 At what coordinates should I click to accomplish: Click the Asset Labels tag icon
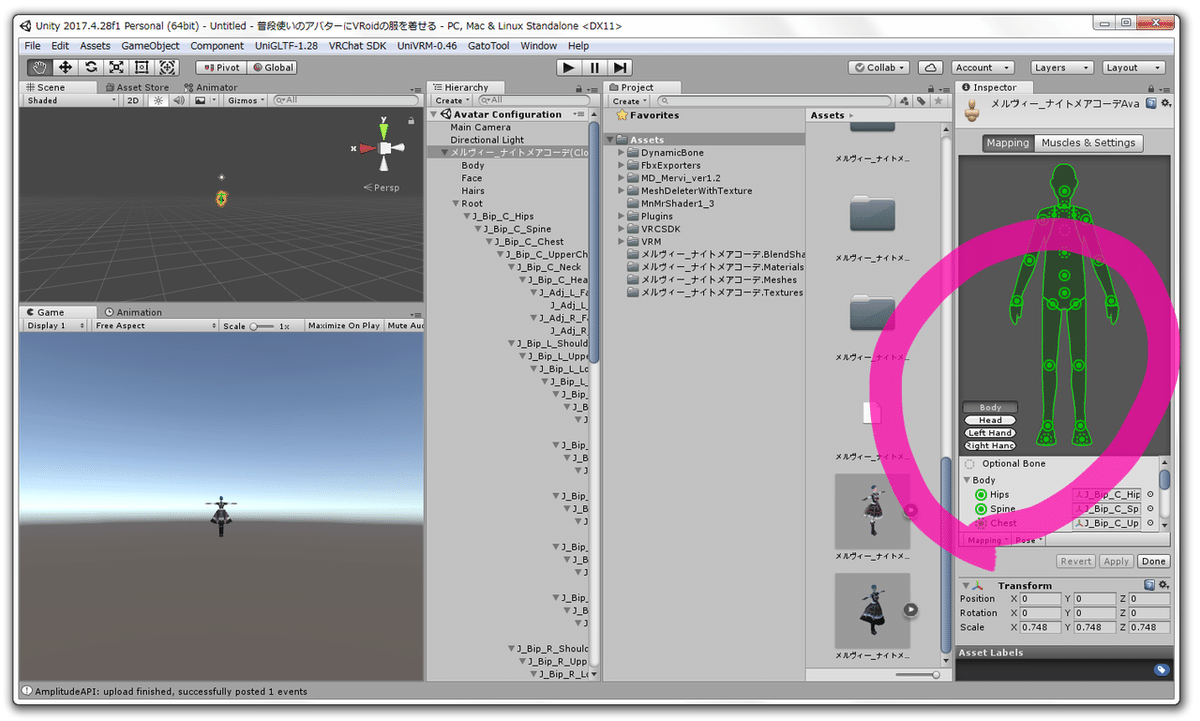coord(1161,669)
